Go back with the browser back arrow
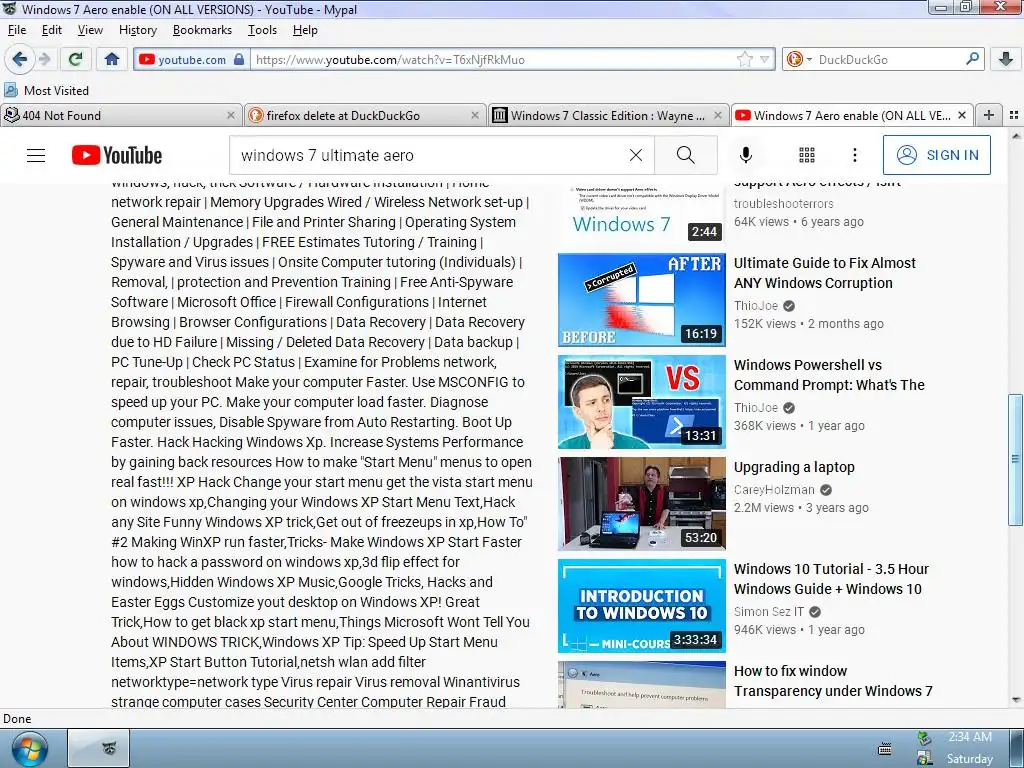The width and height of the screenshot is (1024, 768). tap(19, 59)
